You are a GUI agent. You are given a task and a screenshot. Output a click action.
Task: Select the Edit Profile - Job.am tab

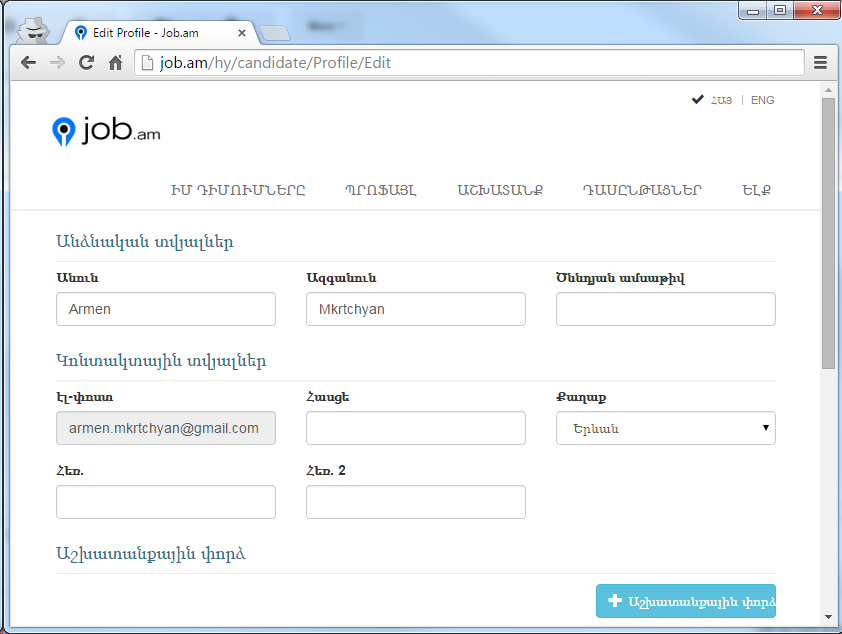(x=160, y=33)
